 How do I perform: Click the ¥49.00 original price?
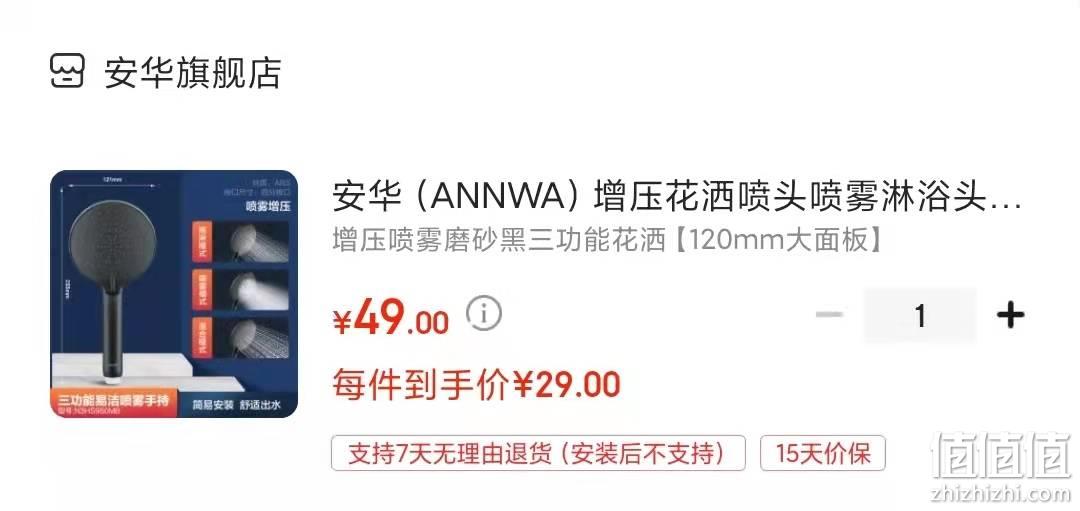pos(391,319)
